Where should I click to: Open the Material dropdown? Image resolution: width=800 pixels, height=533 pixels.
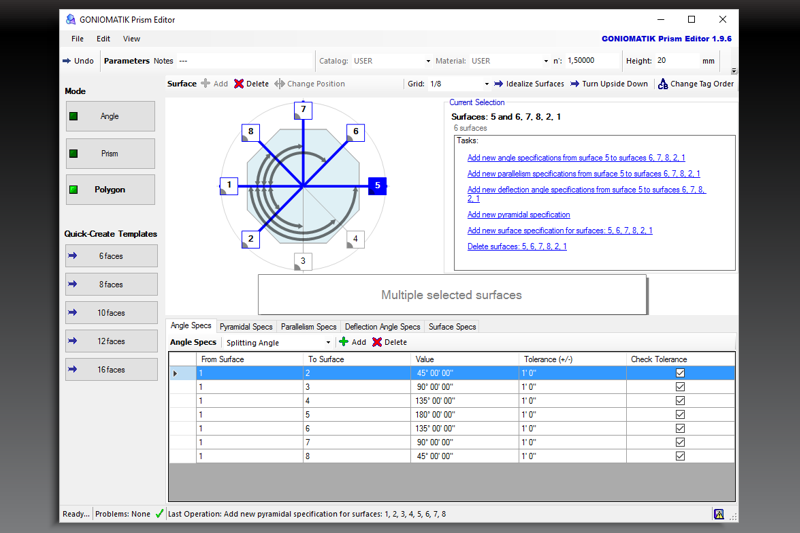pyautogui.click(x=546, y=61)
